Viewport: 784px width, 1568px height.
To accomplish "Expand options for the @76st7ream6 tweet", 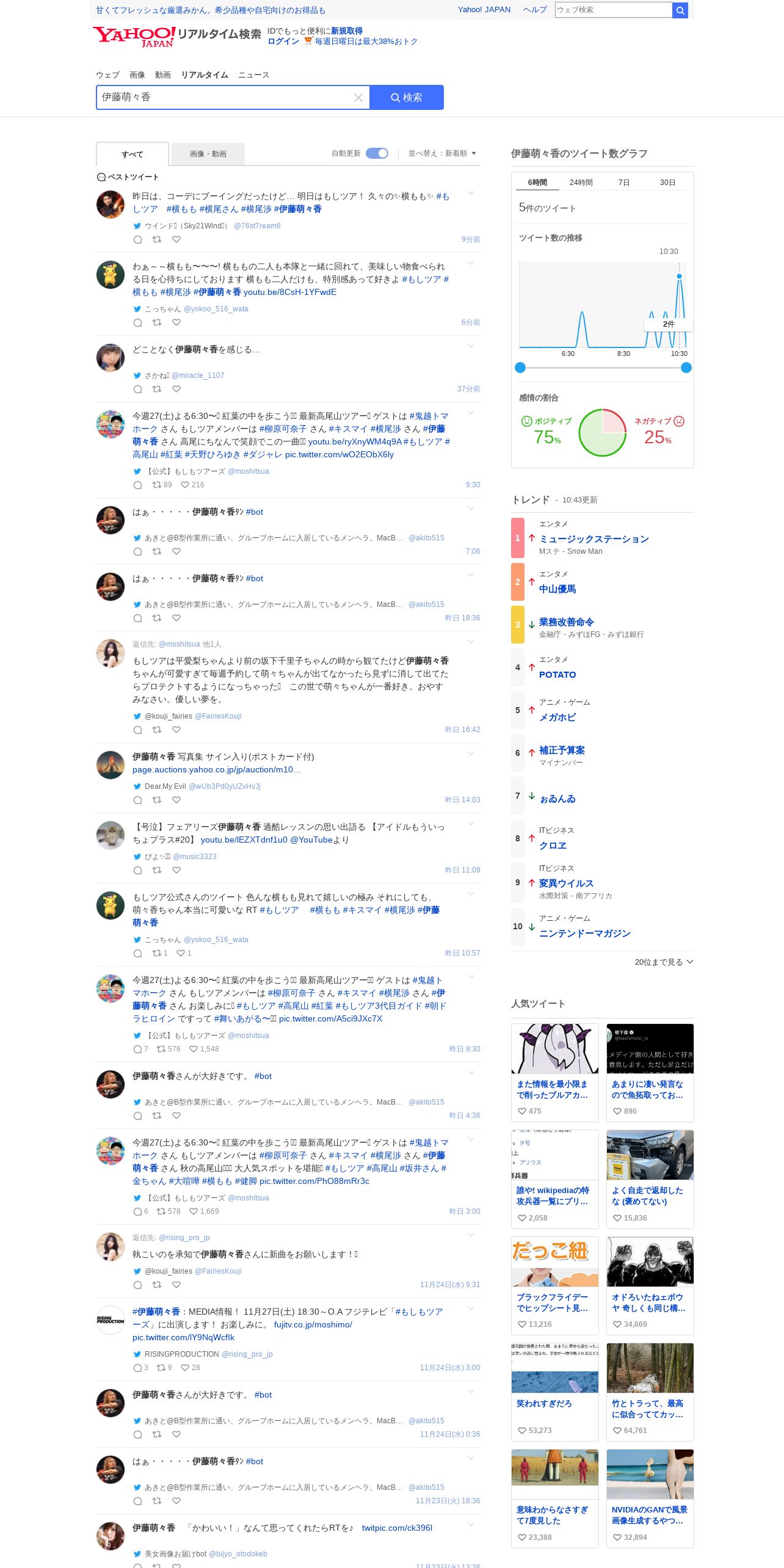I will 471,194.
